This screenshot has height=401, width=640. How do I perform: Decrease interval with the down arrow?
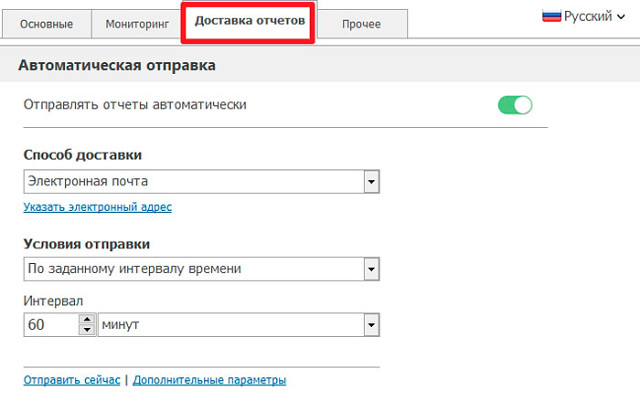coord(86,331)
